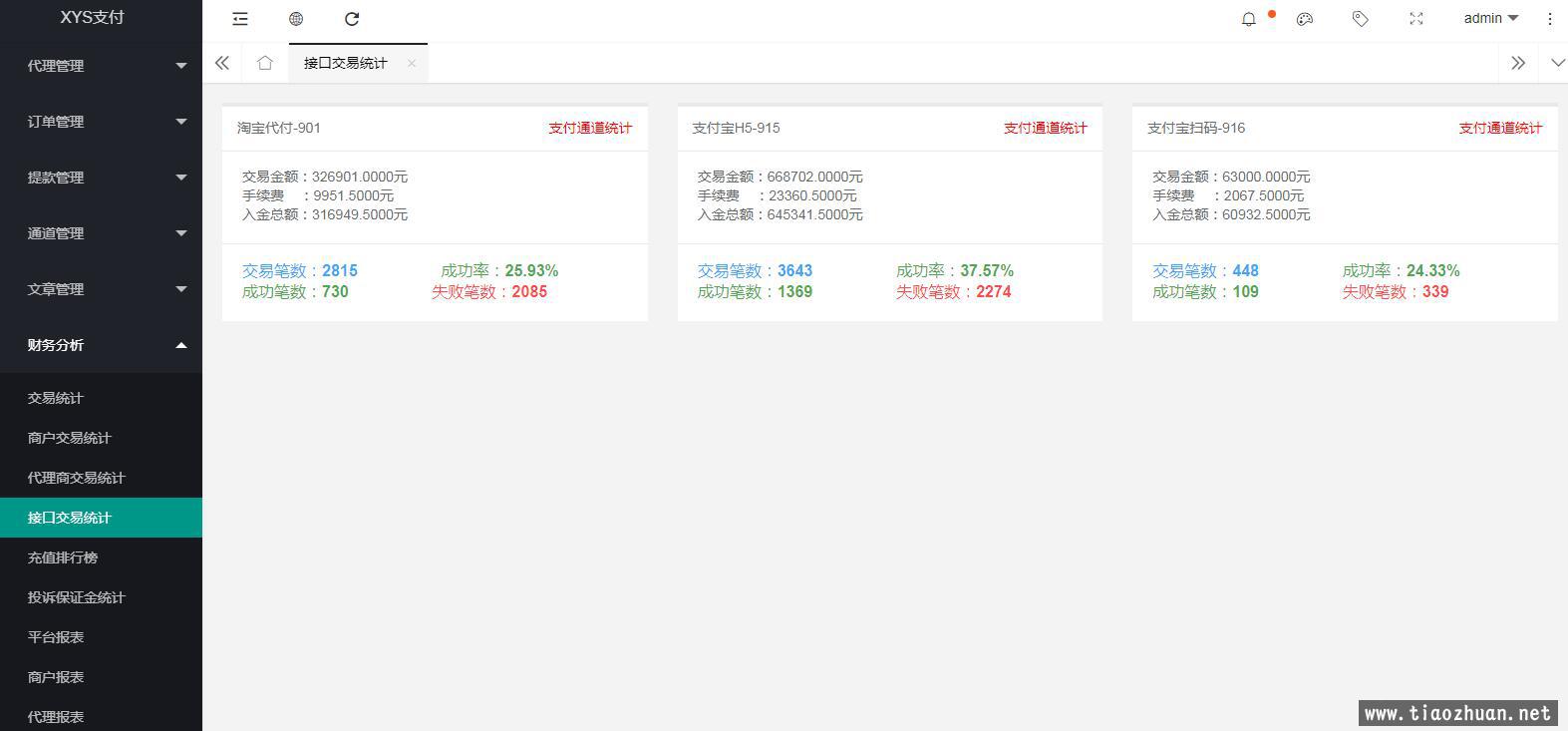The height and width of the screenshot is (731, 1568).
Task: Open notifications bell icon
Action: (x=1249, y=19)
